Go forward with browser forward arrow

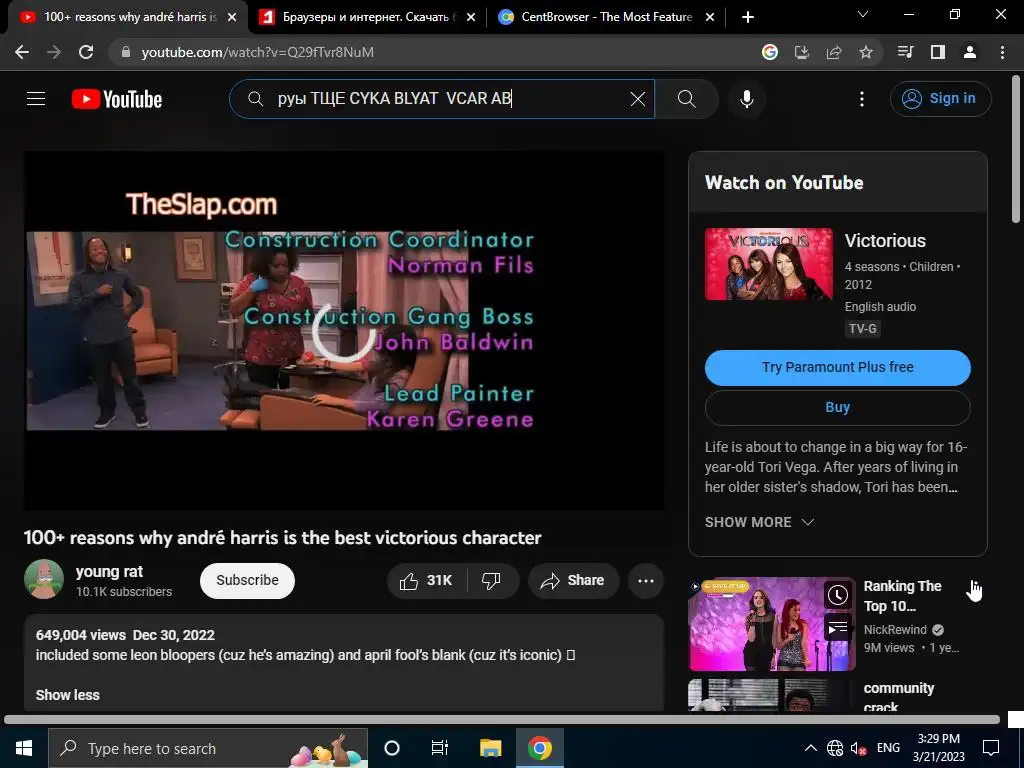pos(54,52)
